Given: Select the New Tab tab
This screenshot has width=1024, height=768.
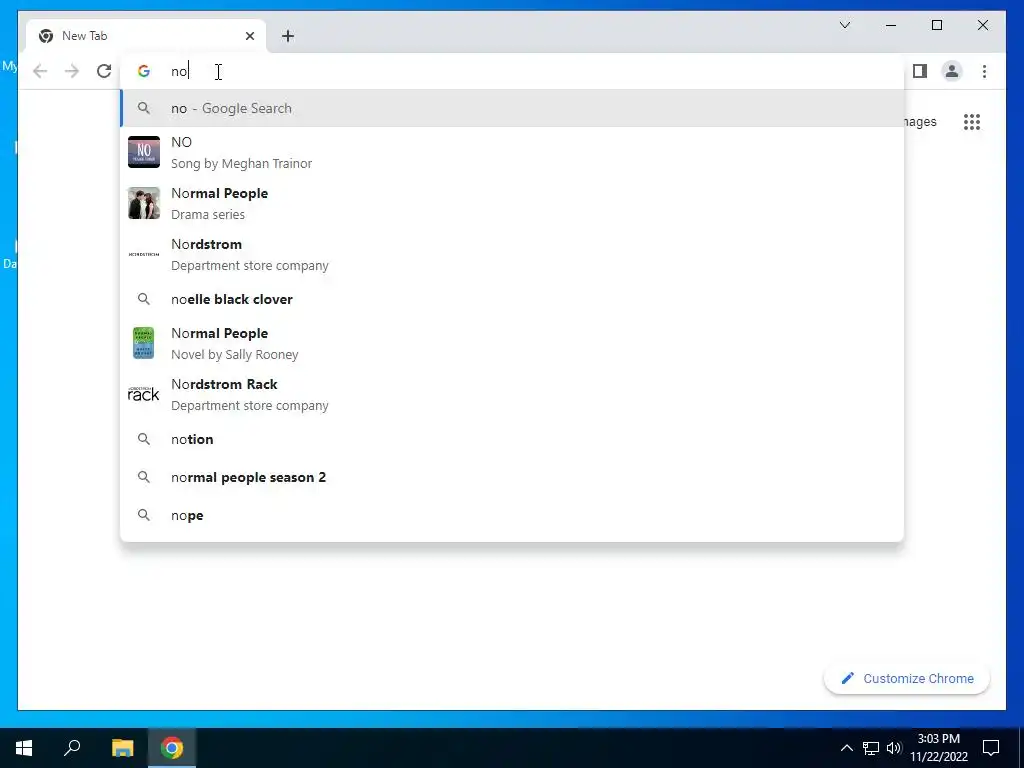Looking at the screenshot, I should point(146,36).
